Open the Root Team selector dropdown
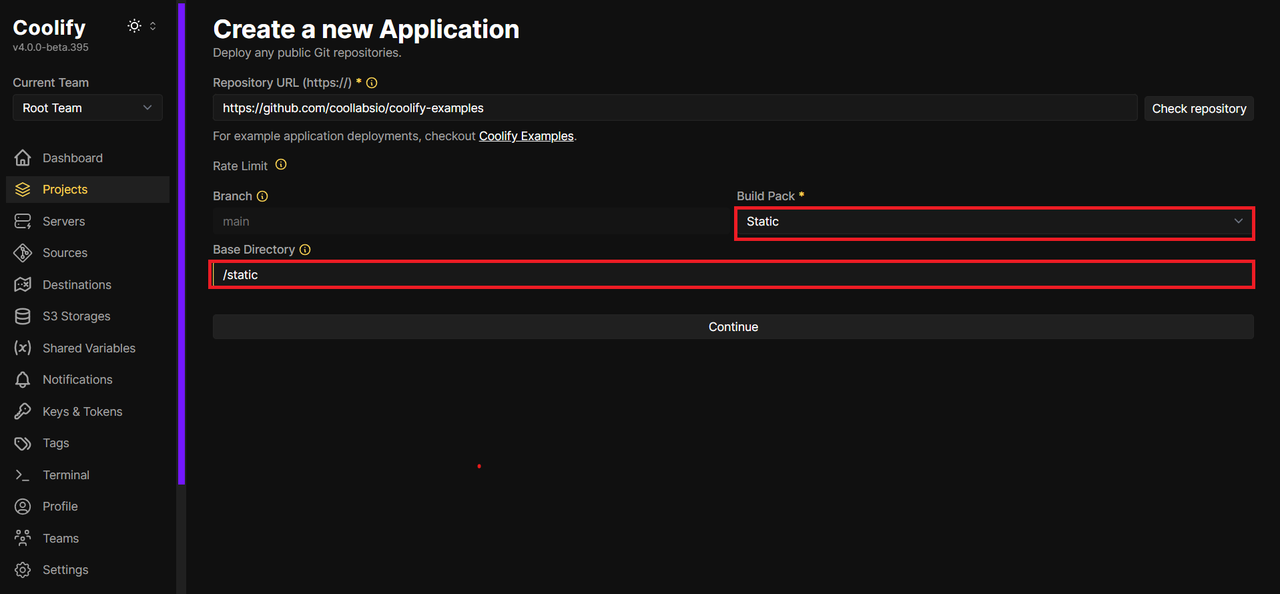 point(88,108)
